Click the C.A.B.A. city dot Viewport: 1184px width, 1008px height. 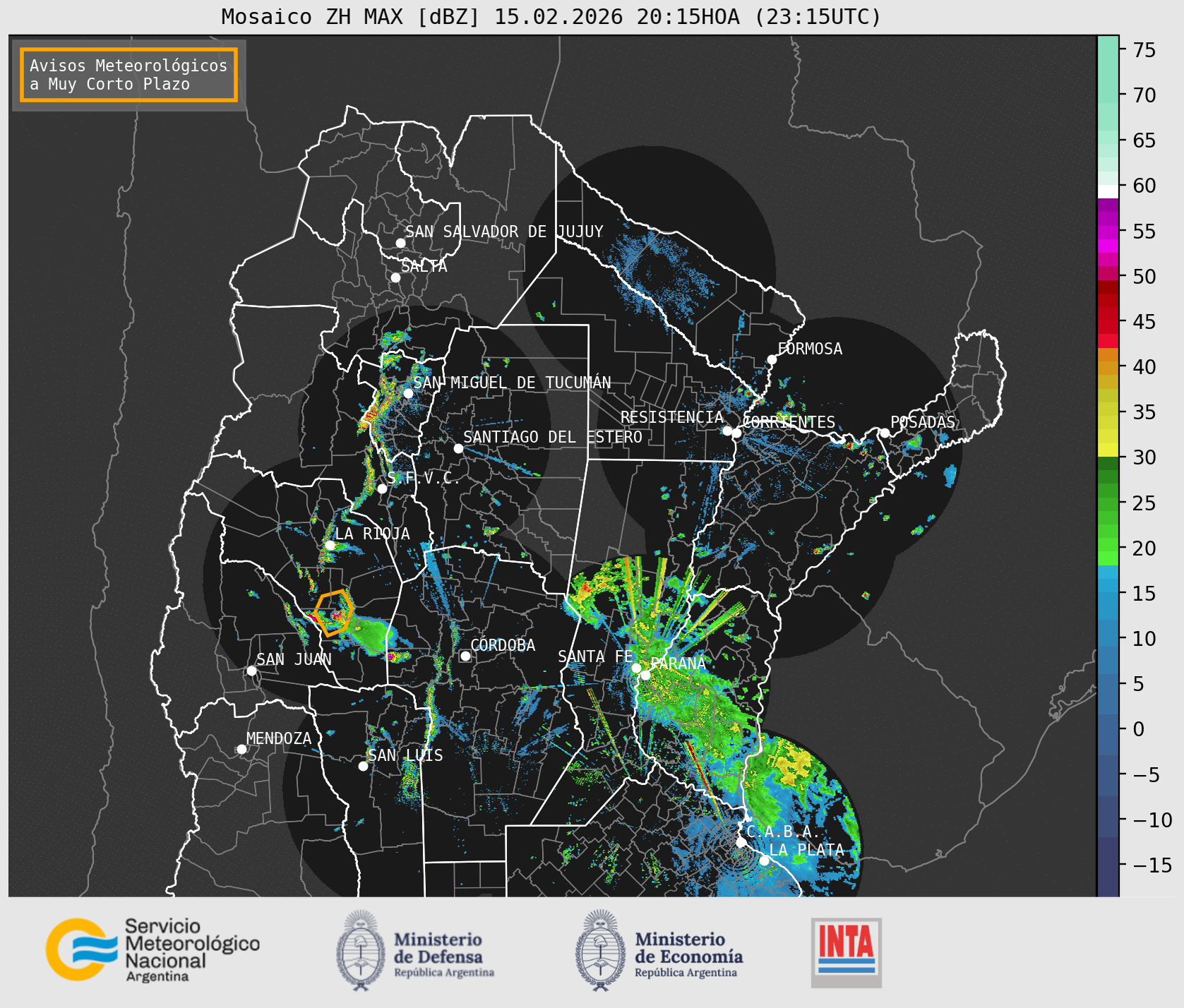741,842
